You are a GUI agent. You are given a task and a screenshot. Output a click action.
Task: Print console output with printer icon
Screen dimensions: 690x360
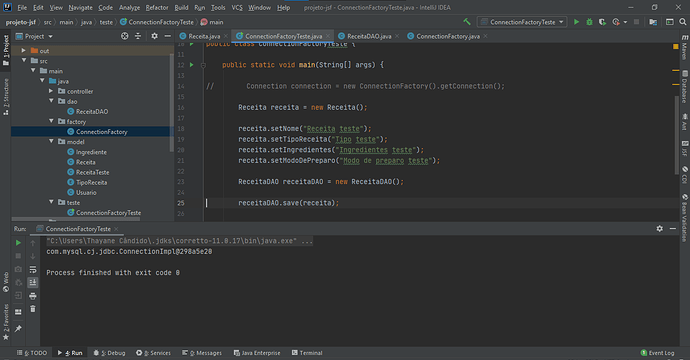click(x=33, y=296)
